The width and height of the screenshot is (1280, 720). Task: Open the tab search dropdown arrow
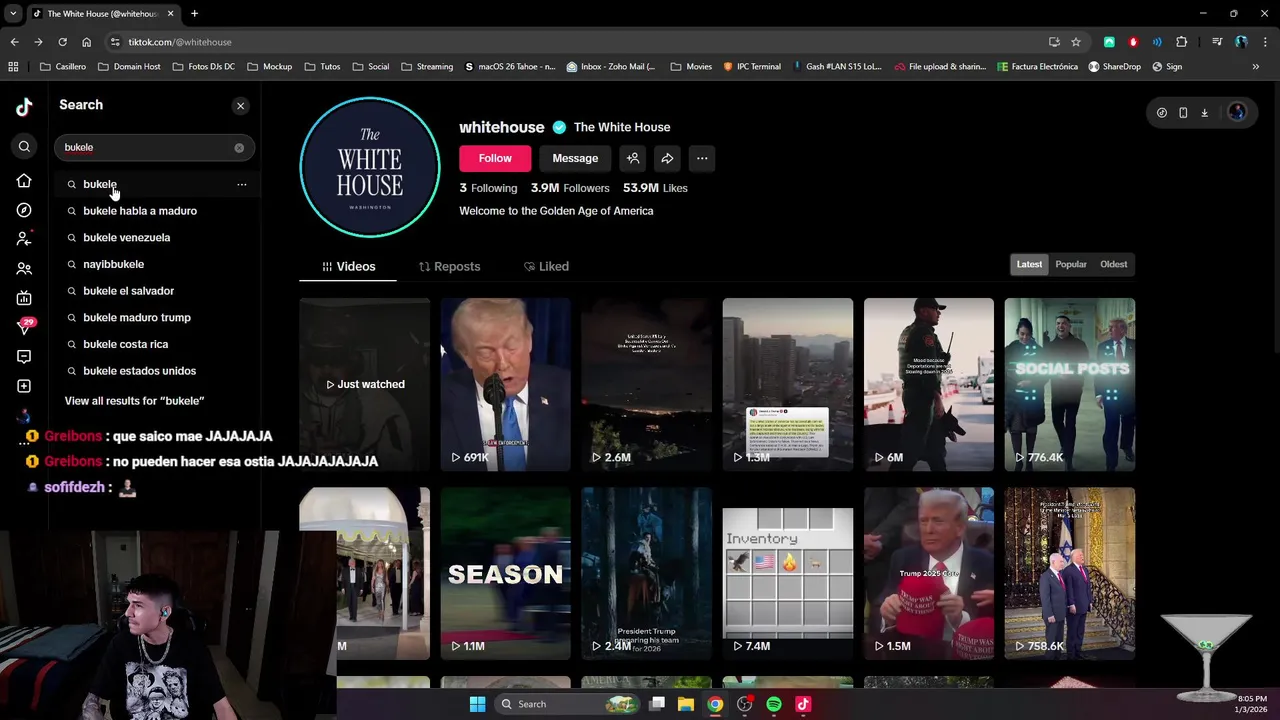click(x=13, y=13)
